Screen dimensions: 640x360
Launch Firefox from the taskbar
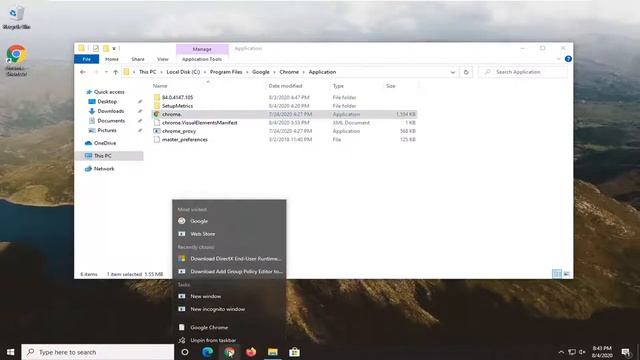251,352
